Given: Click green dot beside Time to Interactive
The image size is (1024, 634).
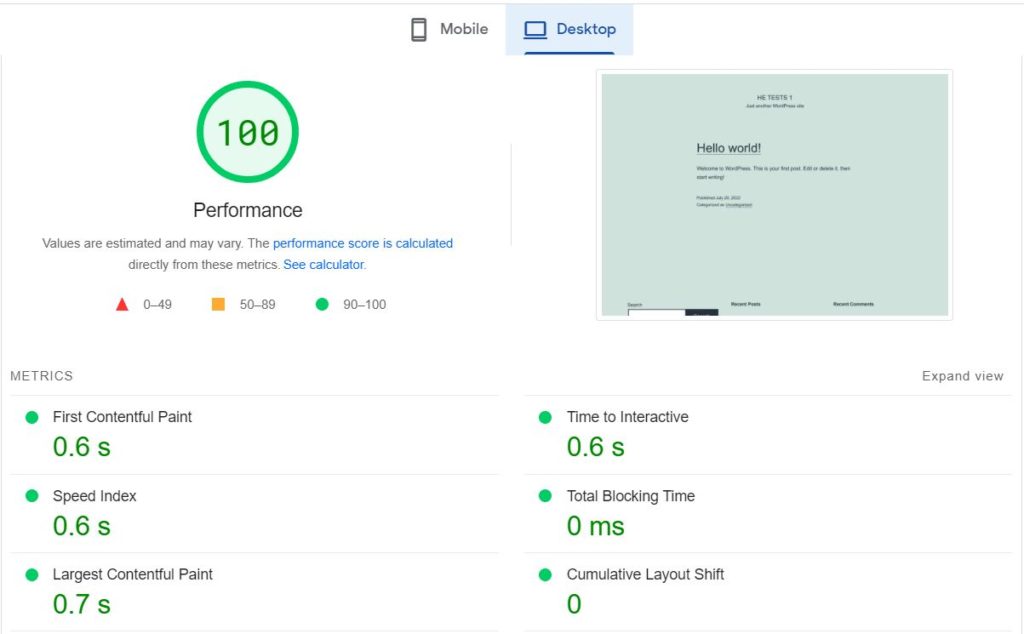Looking at the screenshot, I should [x=545, y=417].
